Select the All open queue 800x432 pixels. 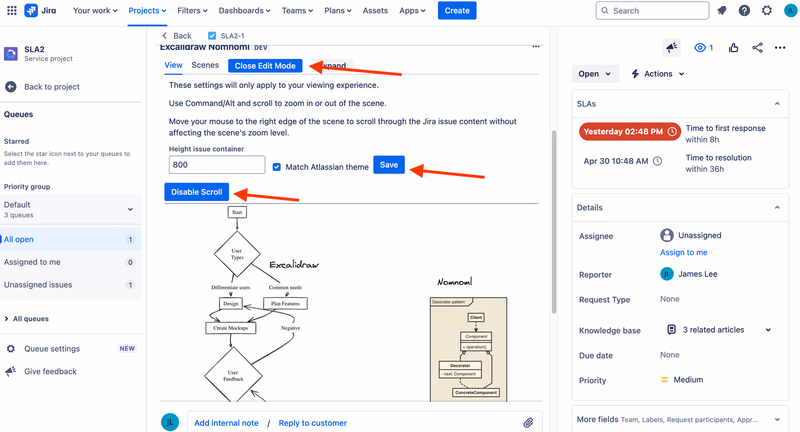pos(70,239)
